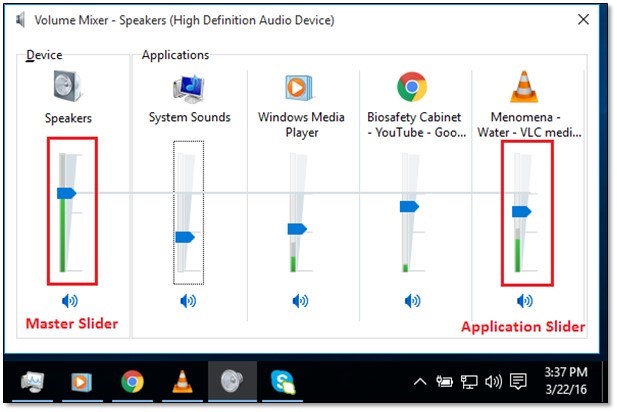
Task: Mute Windows Media Player volume
Action: pos(300,300)
